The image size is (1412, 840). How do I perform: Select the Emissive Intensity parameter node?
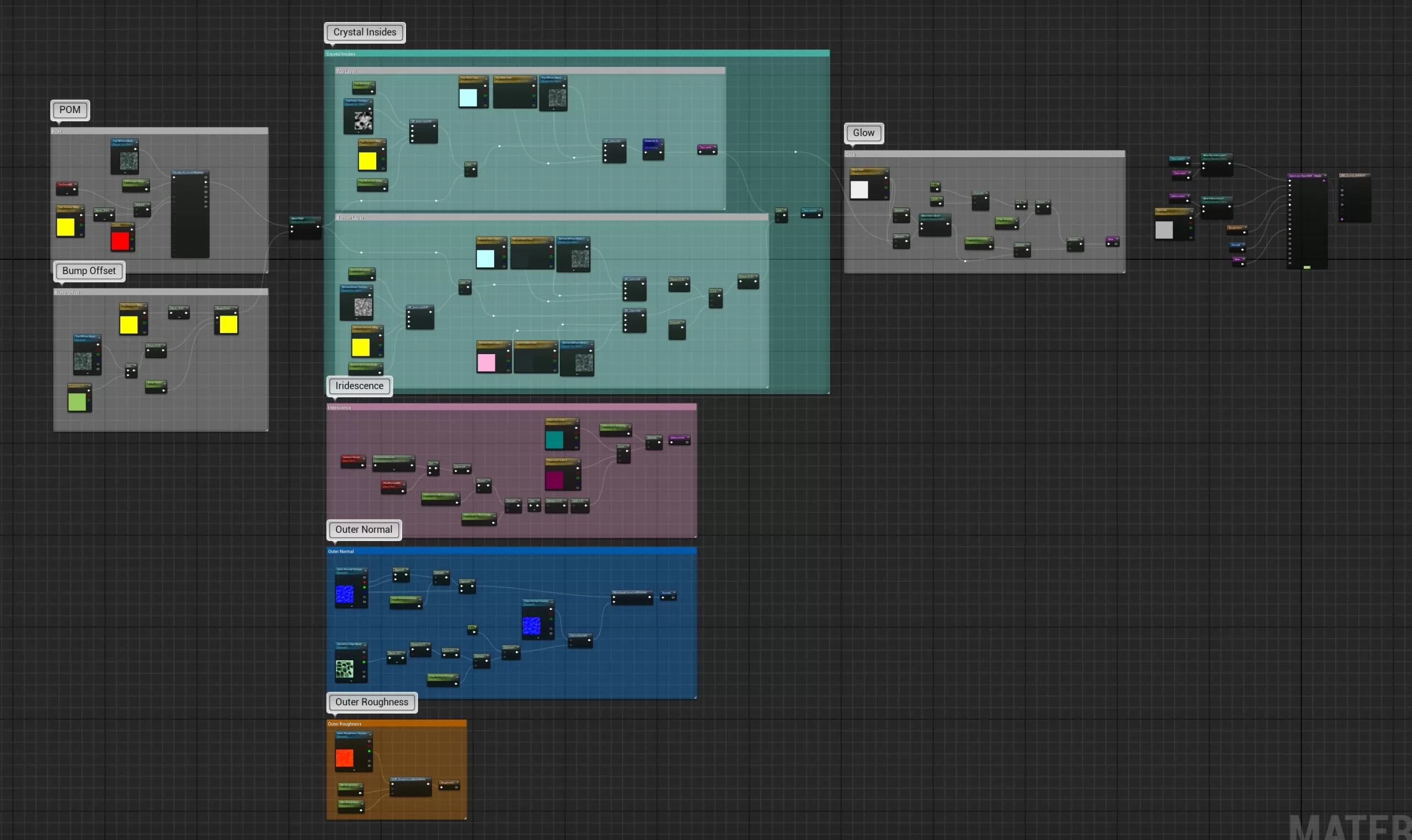tap(979, 243)
